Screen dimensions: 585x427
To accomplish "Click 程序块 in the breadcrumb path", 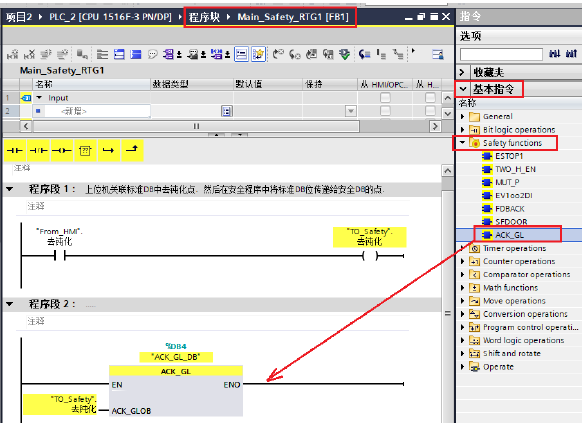I will pos(204,17).
